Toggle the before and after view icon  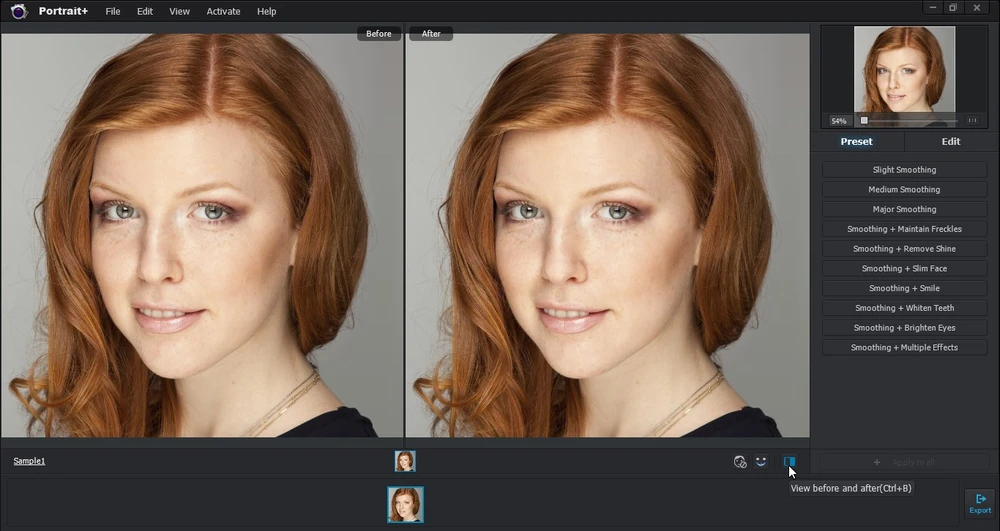(x=789, y=461)
